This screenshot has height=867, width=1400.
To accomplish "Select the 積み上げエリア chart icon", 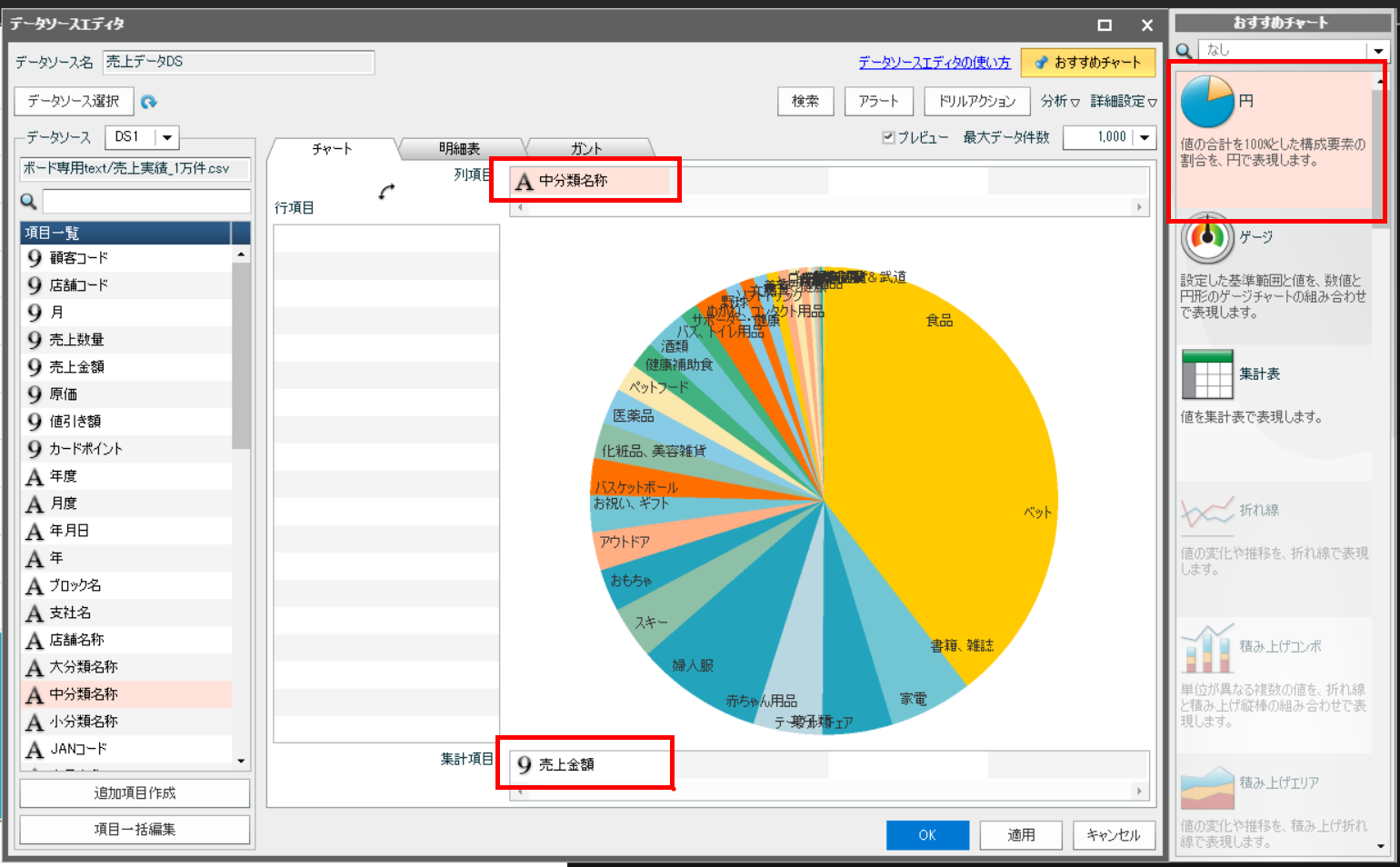I will click(x=1207, y=787).
